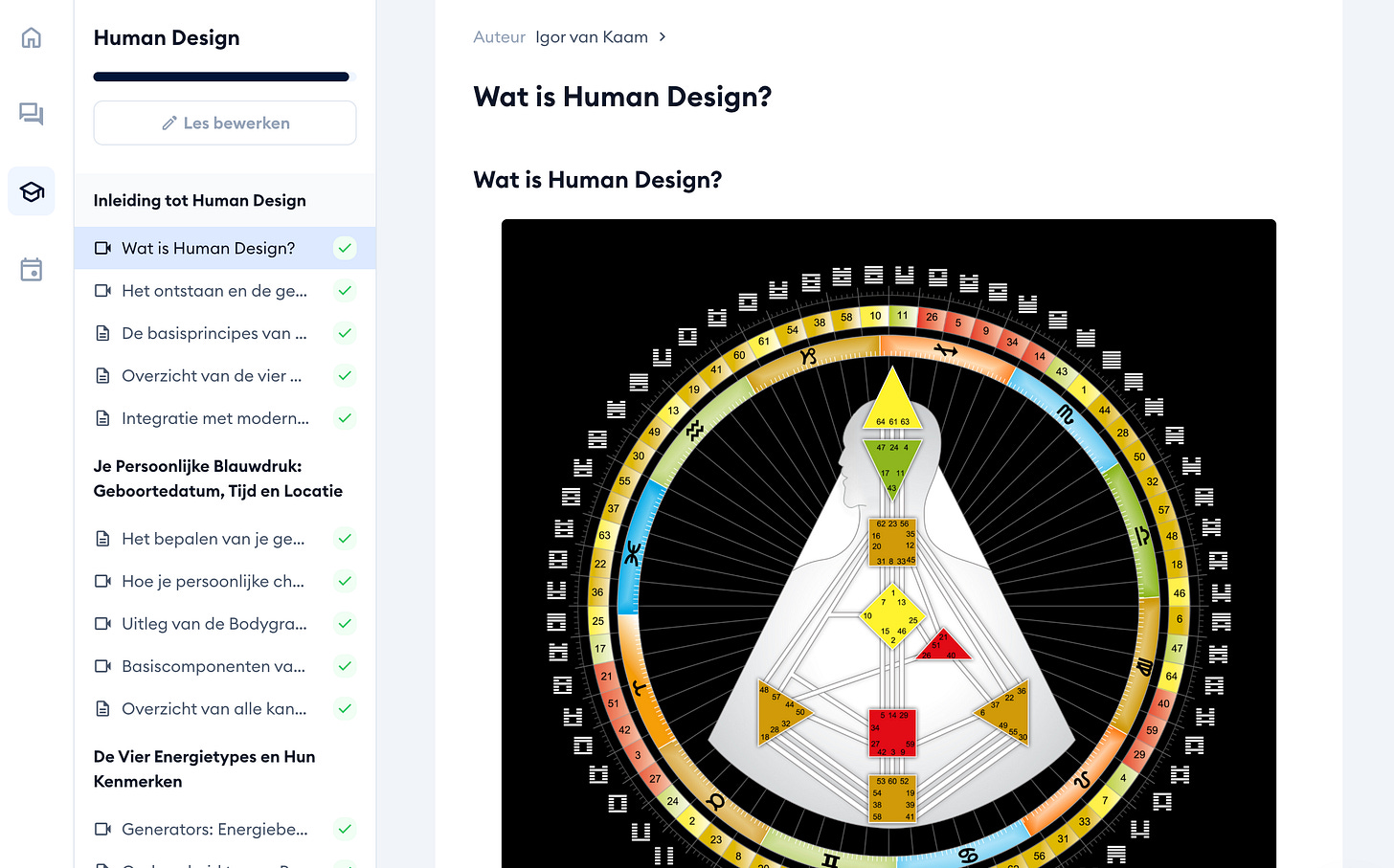Toggle checkmark for Het bepalen van je ge
This screenshot has height=868, width=1394.
coord(345,539)
